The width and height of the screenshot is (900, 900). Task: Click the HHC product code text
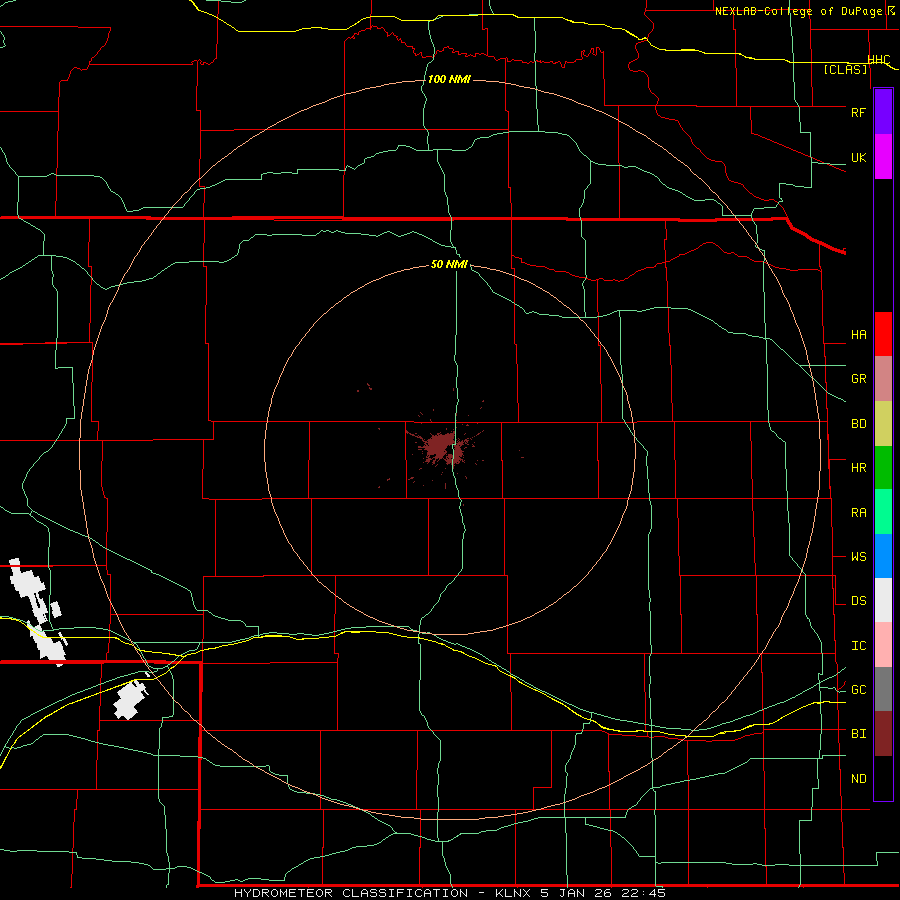(878, 60)
